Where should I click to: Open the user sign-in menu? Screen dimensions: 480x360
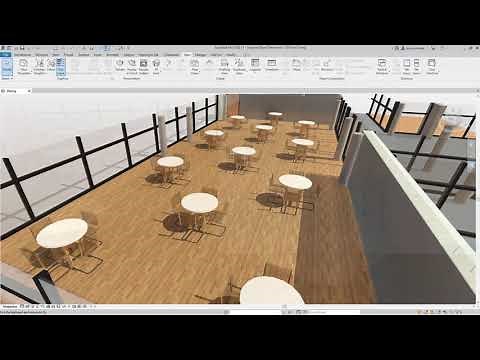(412, 48)
